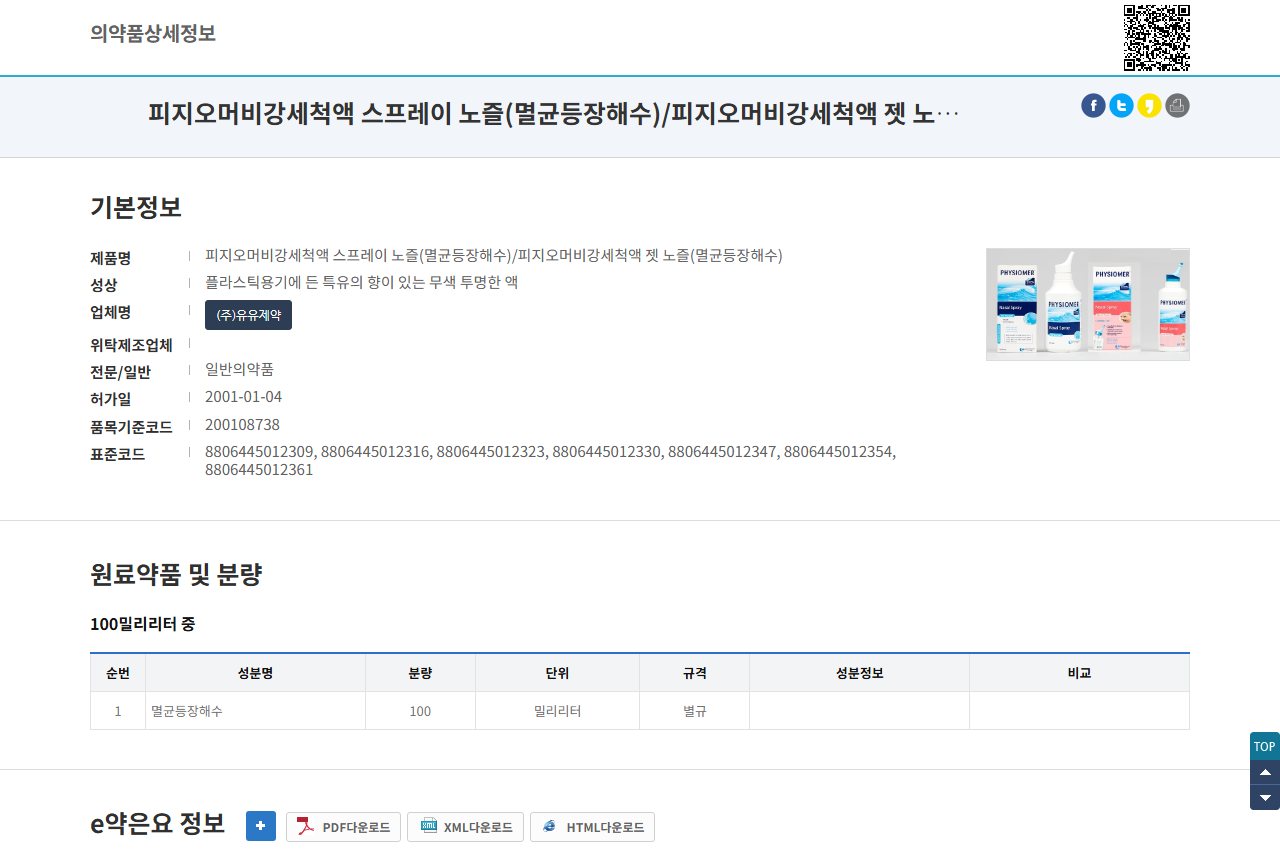Download the XML via XML다운로드
The height and width of the screenshot is (860, 1280).
[465, 827]
